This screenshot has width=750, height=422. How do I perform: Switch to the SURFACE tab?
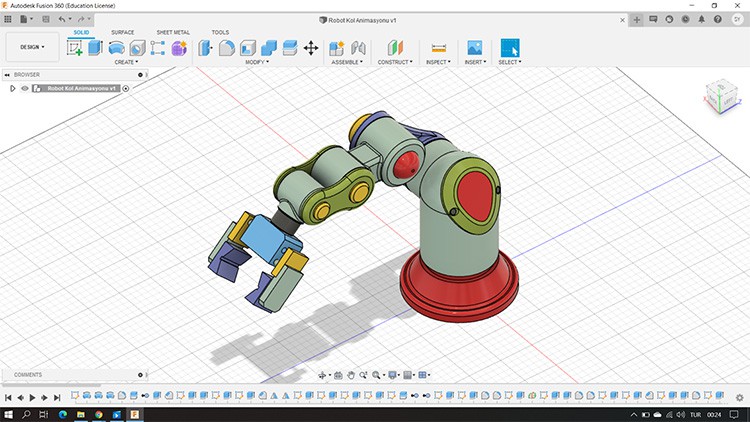[x=123, y=32]
